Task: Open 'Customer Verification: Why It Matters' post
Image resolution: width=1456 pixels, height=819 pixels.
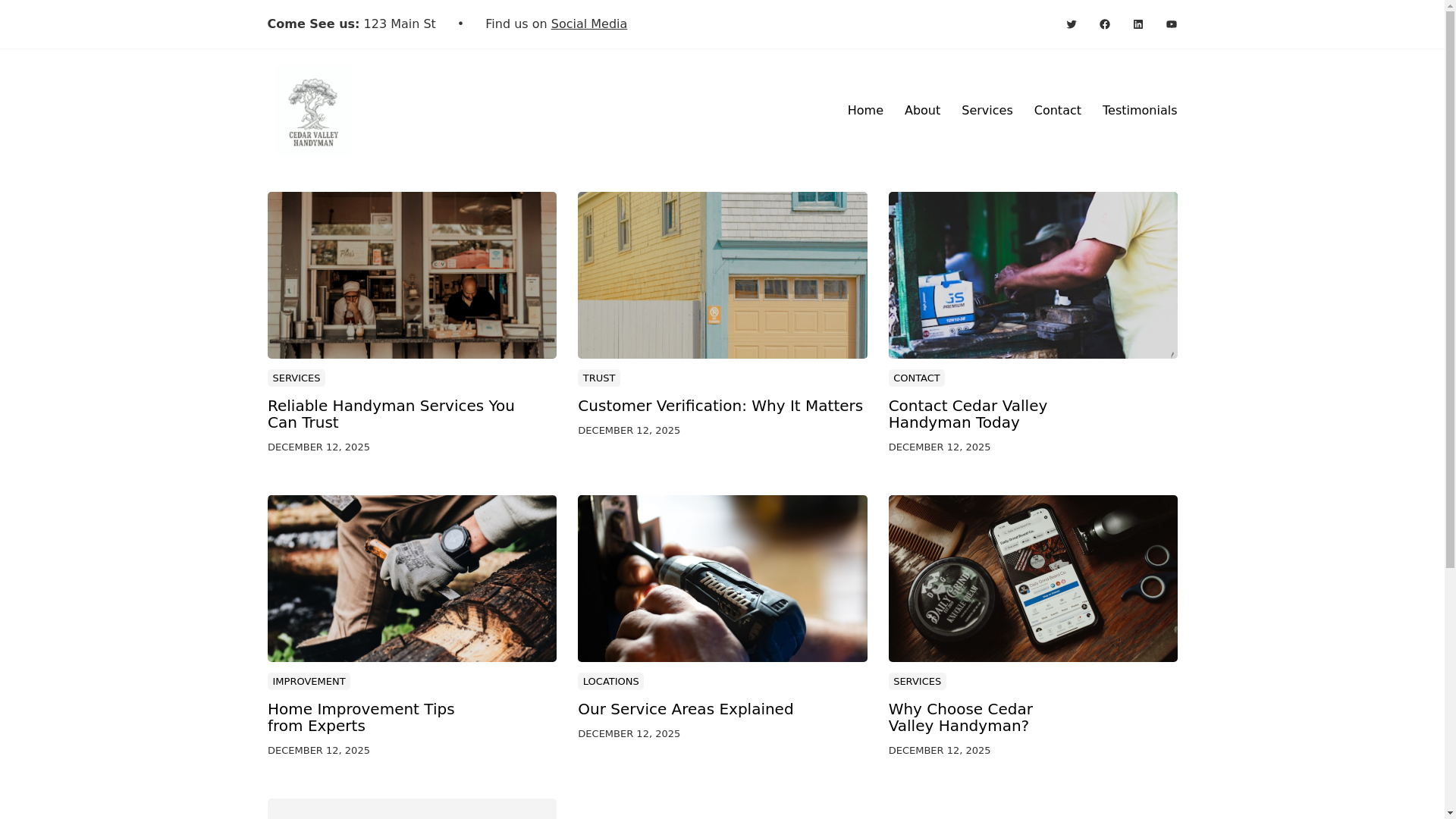Action: point(720,406)
